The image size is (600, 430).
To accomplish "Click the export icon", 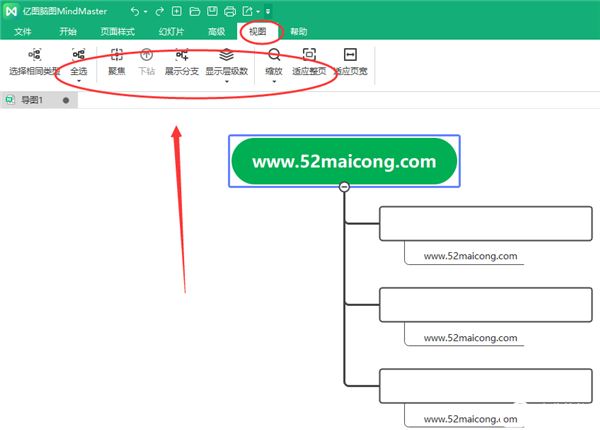I will (x=248, y=11).
